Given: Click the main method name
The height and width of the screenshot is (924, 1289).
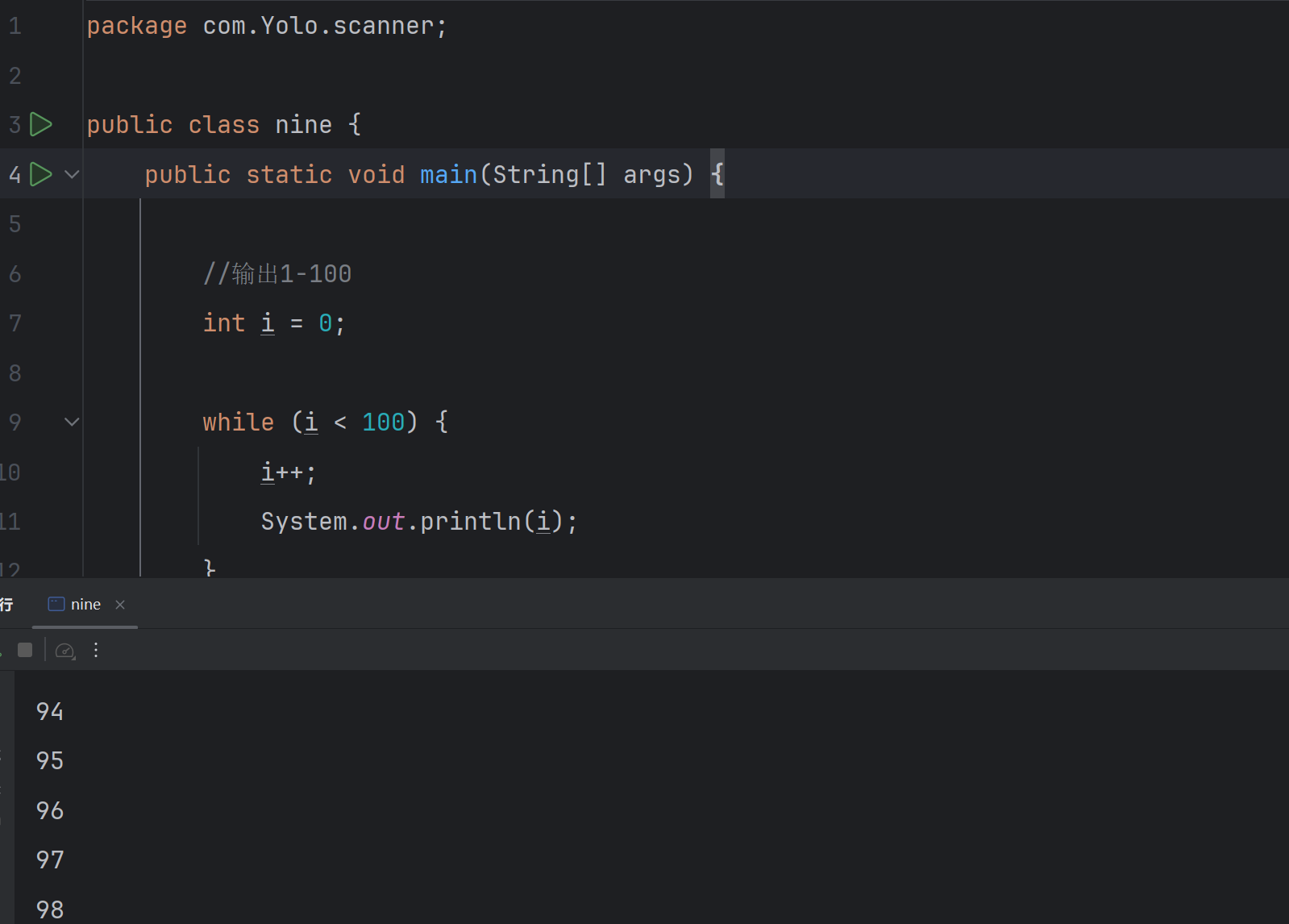Looking at the screenshot, I should [x=449, y=174].
